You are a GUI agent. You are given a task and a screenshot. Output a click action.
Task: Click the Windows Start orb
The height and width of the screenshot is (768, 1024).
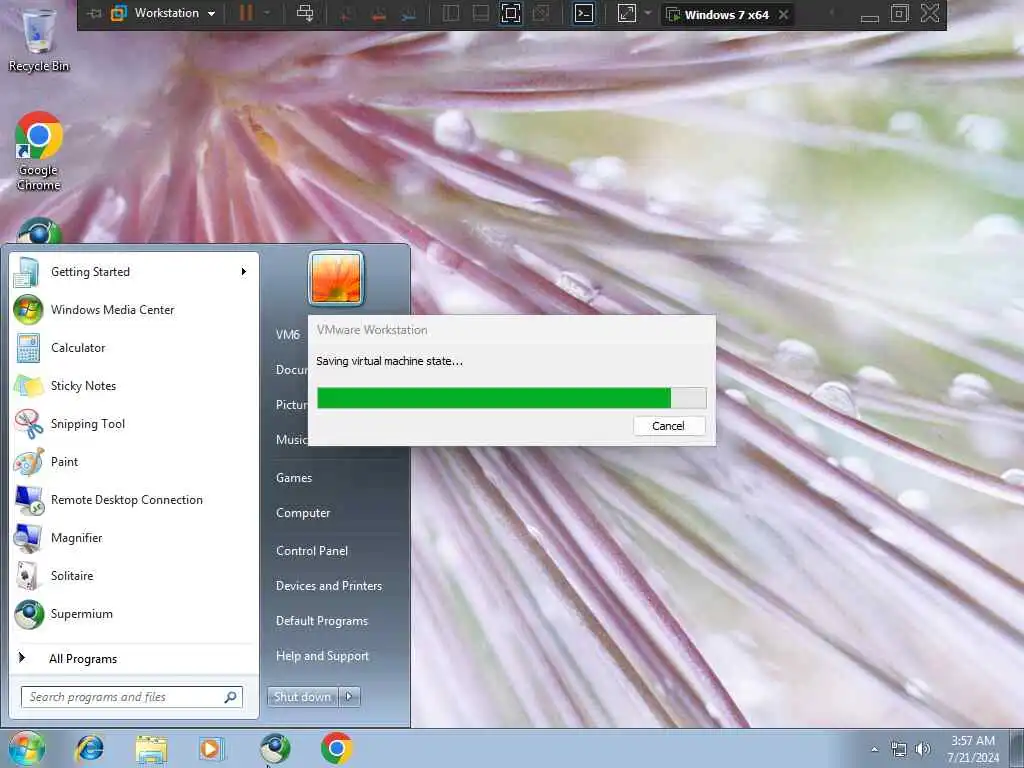coord(27,749)
